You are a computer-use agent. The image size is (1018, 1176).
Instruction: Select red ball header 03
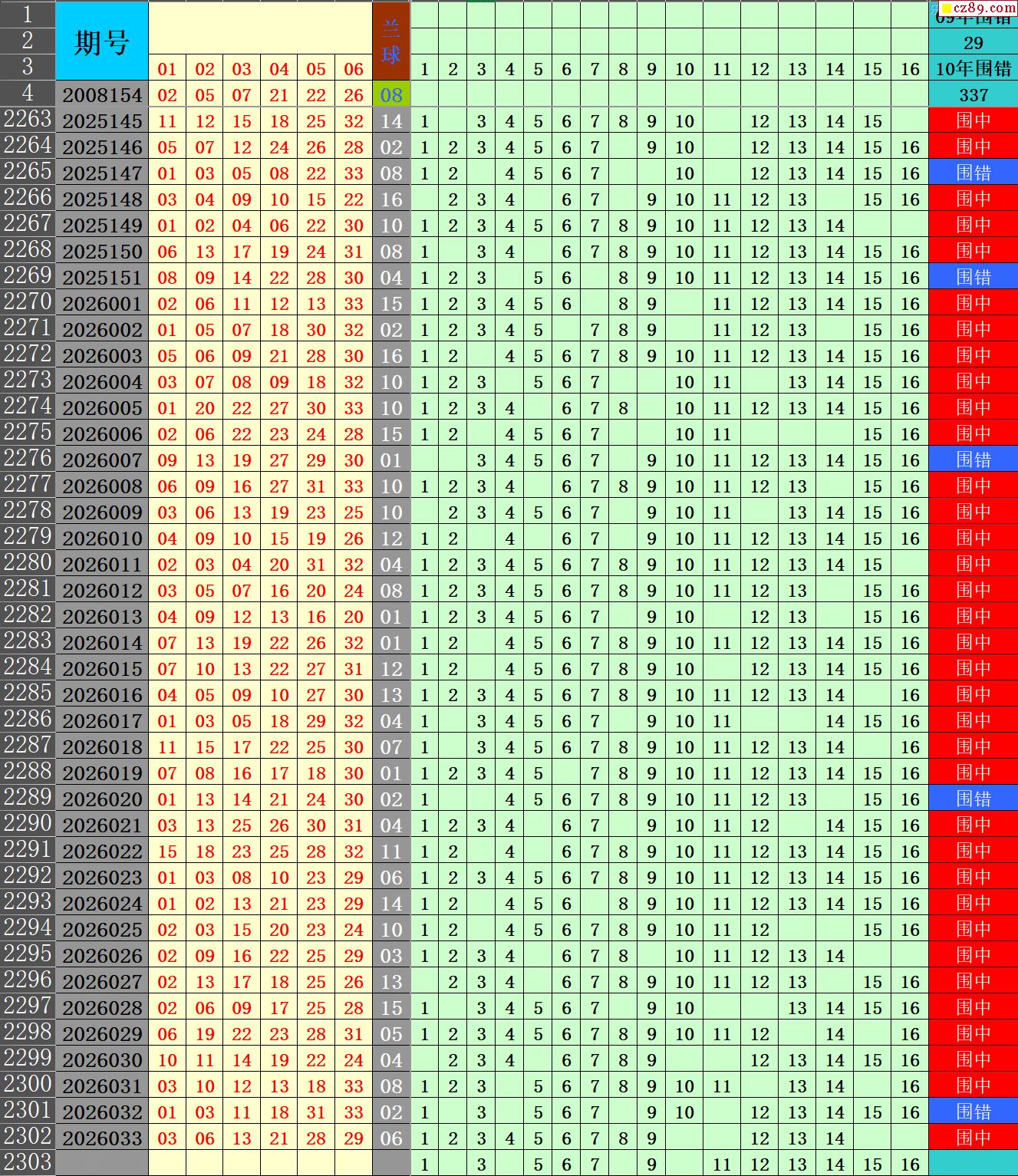[242, 68]
